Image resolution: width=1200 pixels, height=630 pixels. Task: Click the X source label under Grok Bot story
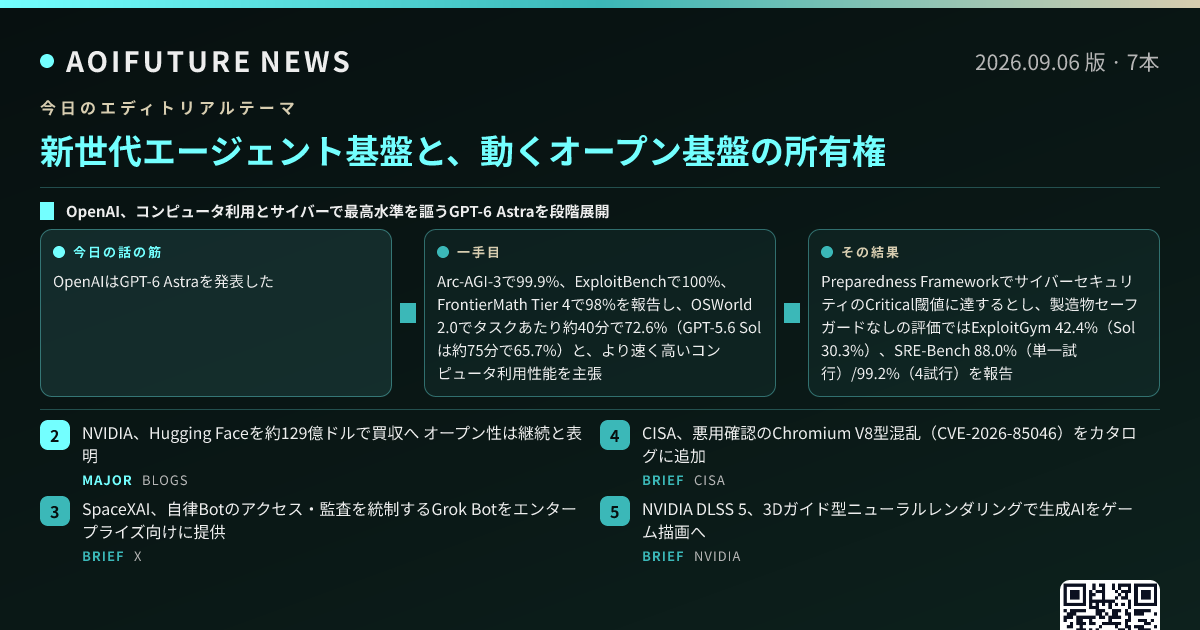pos(138,556)
